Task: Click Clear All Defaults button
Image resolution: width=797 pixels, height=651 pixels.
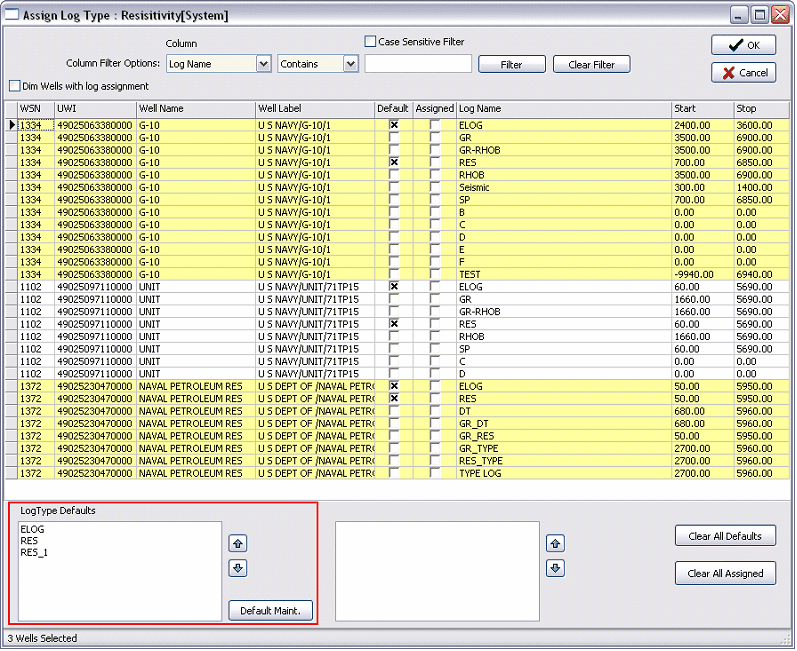Action: (x=725, y=536)
